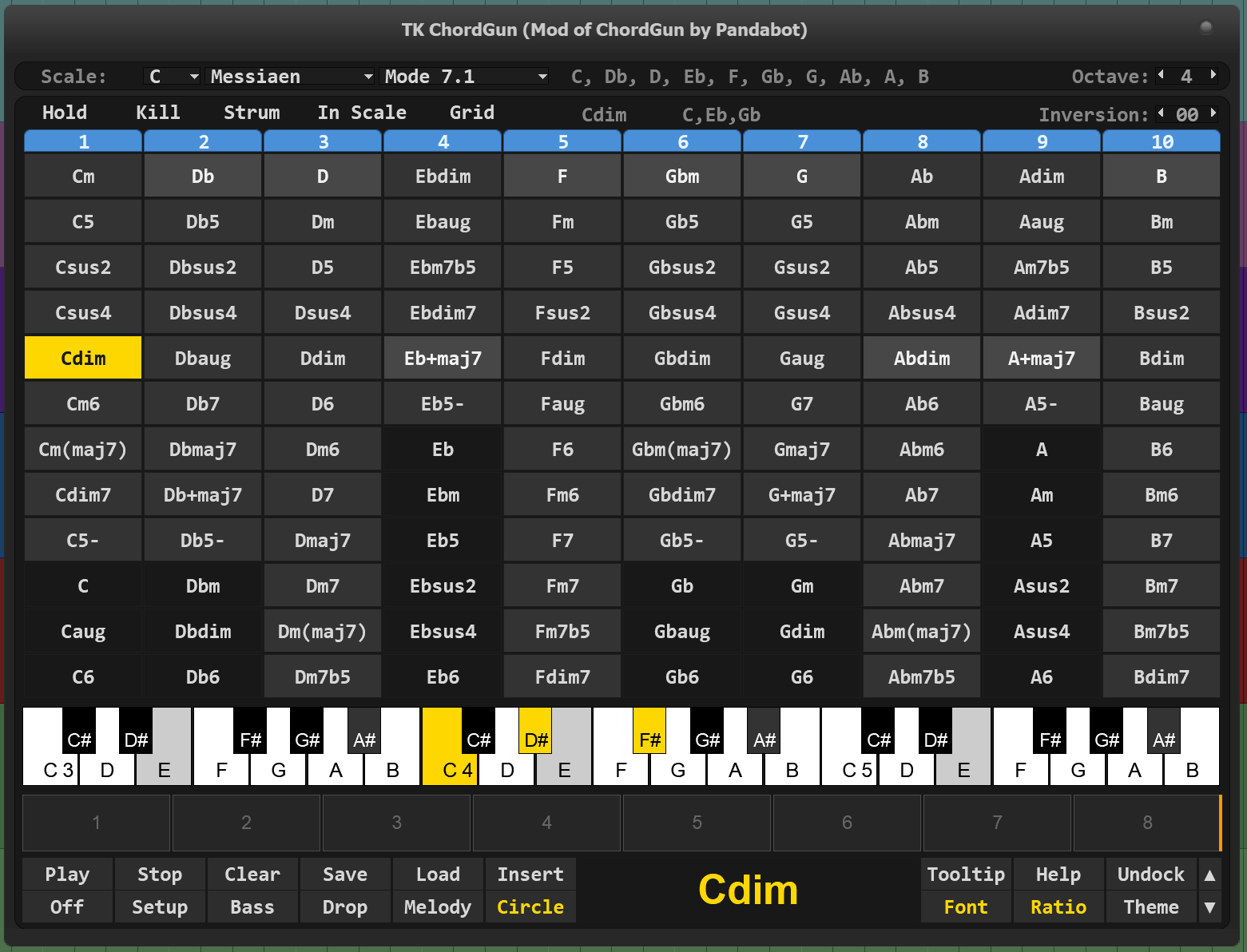Select the highlighted Cdim chord button
This screenshot has height=952, width=1247.
click(83, 358)
